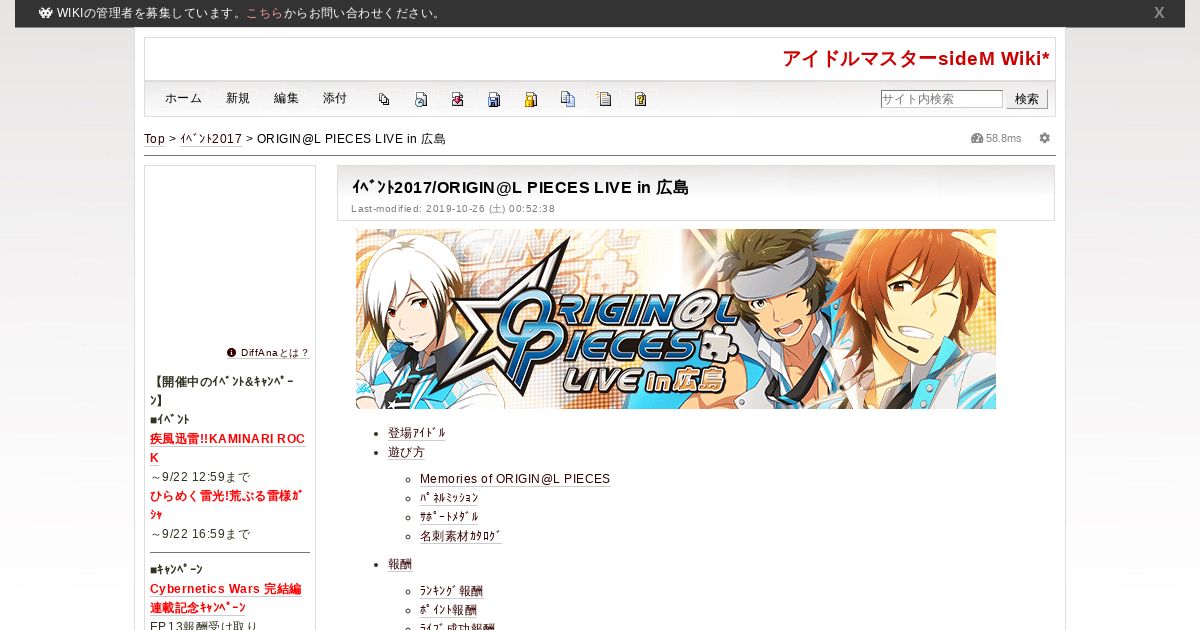Click the red down-arrow page icon

[x=457, y=99]
